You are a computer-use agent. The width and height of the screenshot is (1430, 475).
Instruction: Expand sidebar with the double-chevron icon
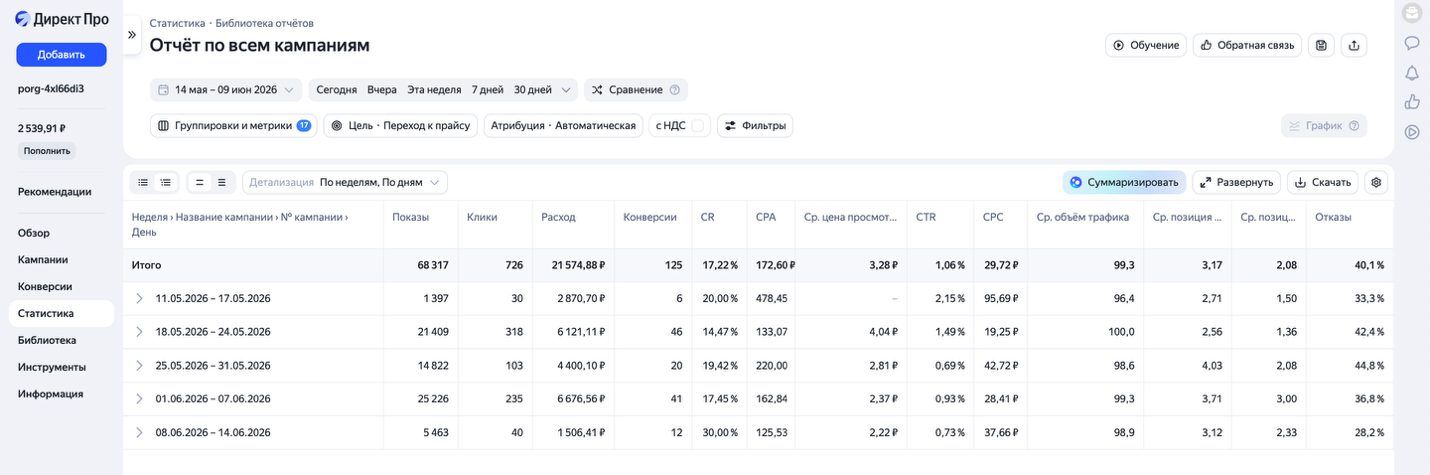(x=132, y=34)
